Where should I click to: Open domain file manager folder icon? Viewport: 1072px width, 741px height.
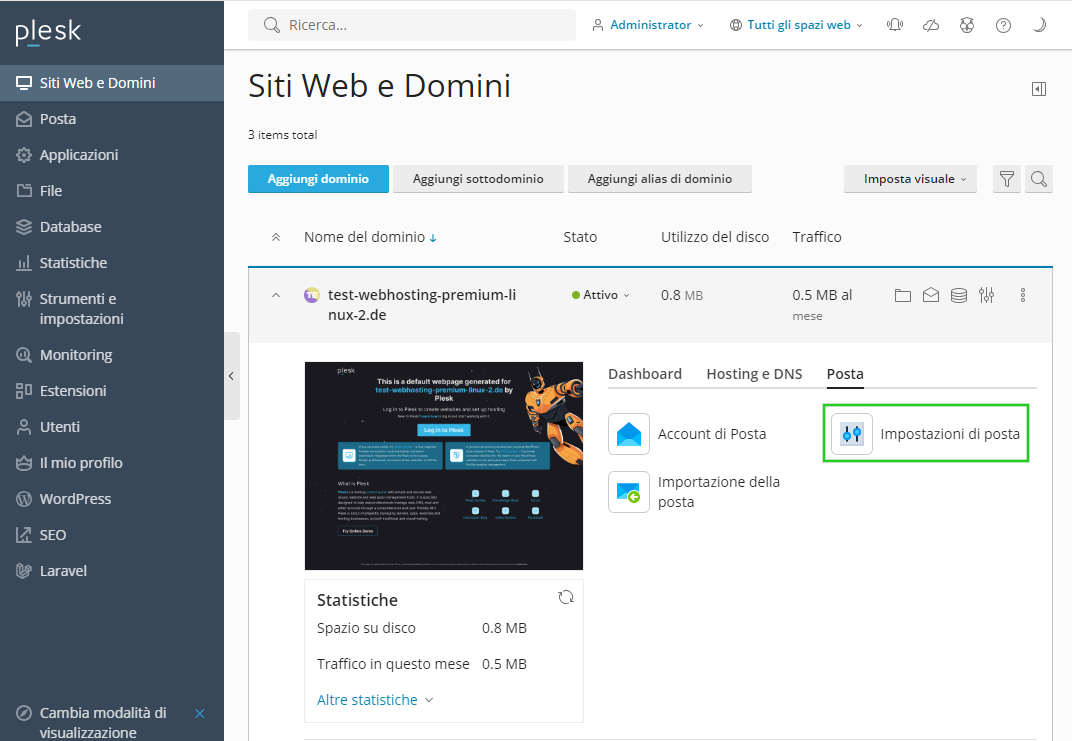coord(902,295)
